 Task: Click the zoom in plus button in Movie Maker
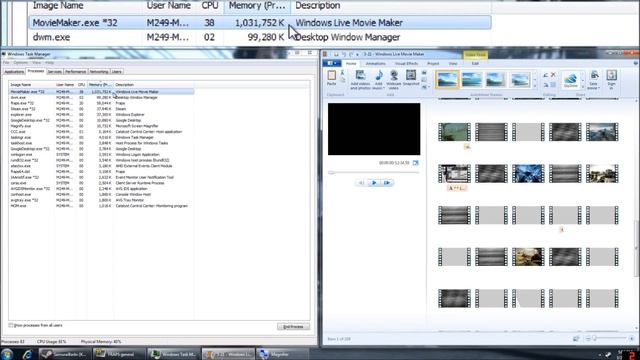click(x=631, y=339)
